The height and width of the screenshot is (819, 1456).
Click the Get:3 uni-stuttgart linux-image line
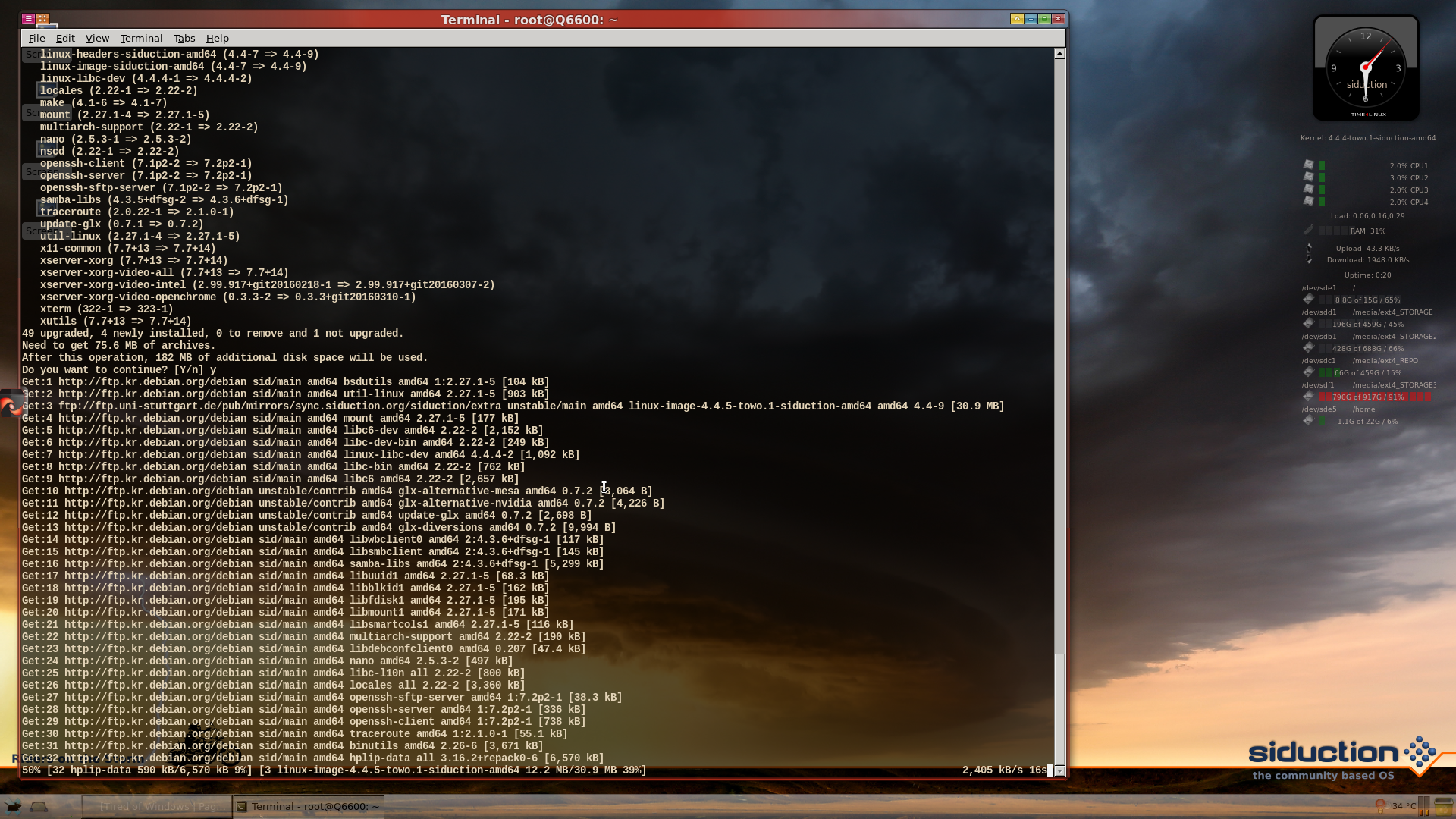513,406
